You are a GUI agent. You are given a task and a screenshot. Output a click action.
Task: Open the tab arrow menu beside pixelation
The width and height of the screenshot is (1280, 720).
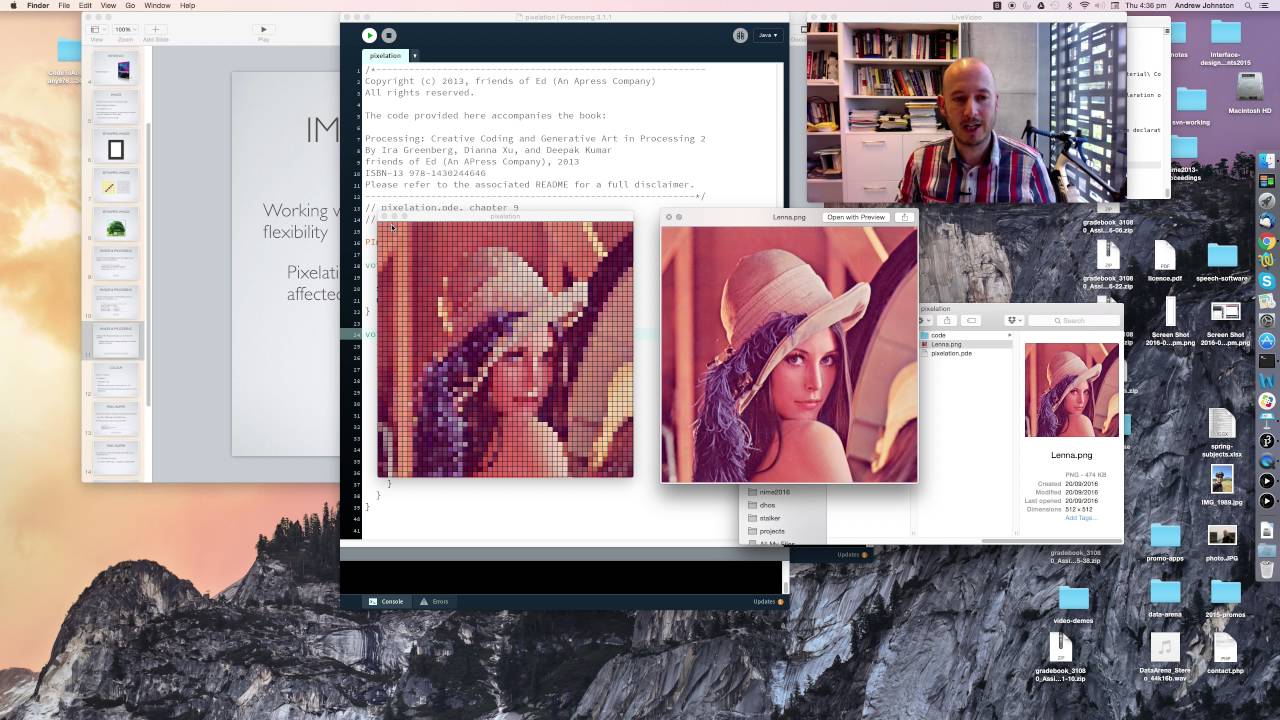coord(414,56)
